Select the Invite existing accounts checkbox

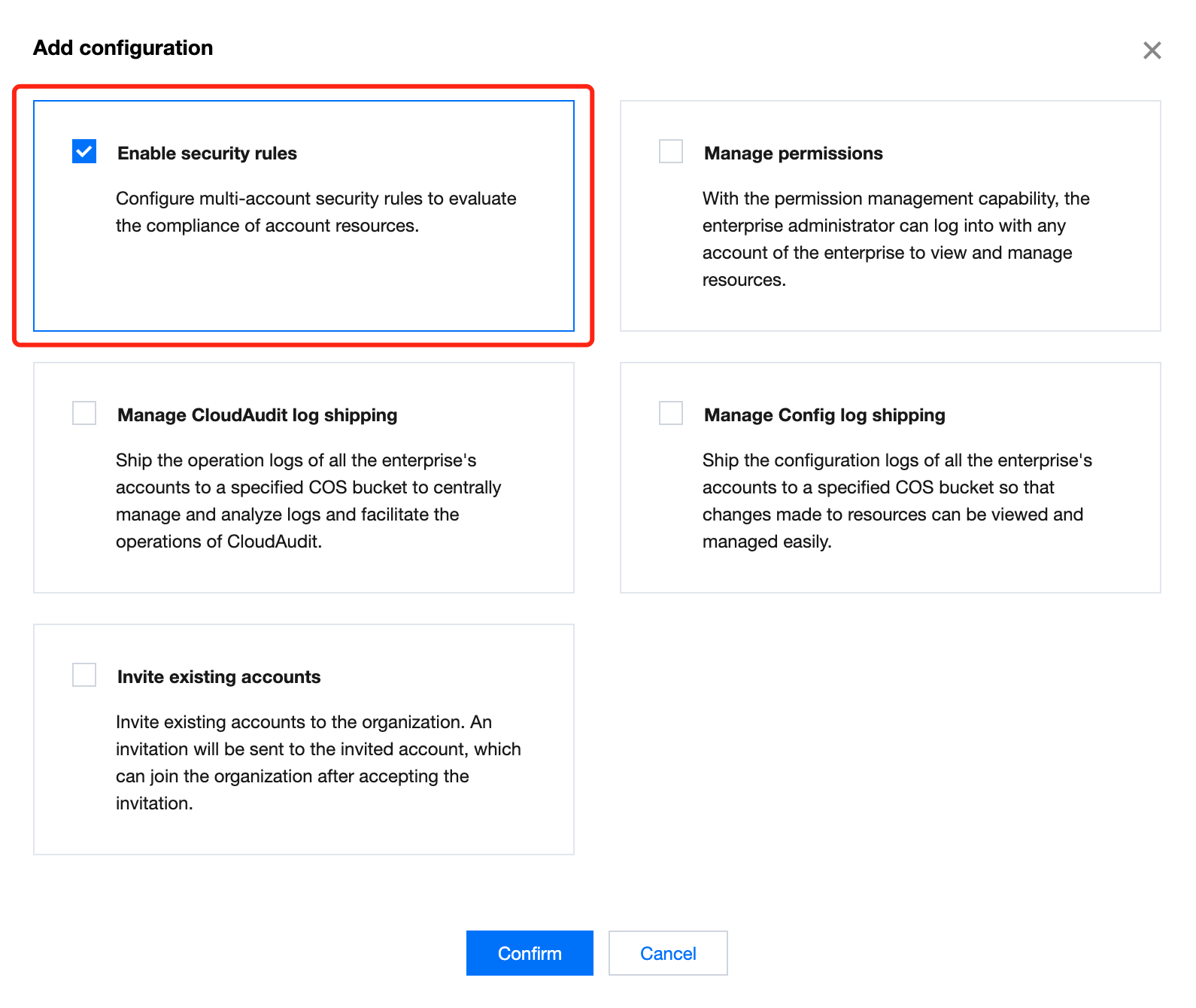pyautogui.click(x=84, y=675)
